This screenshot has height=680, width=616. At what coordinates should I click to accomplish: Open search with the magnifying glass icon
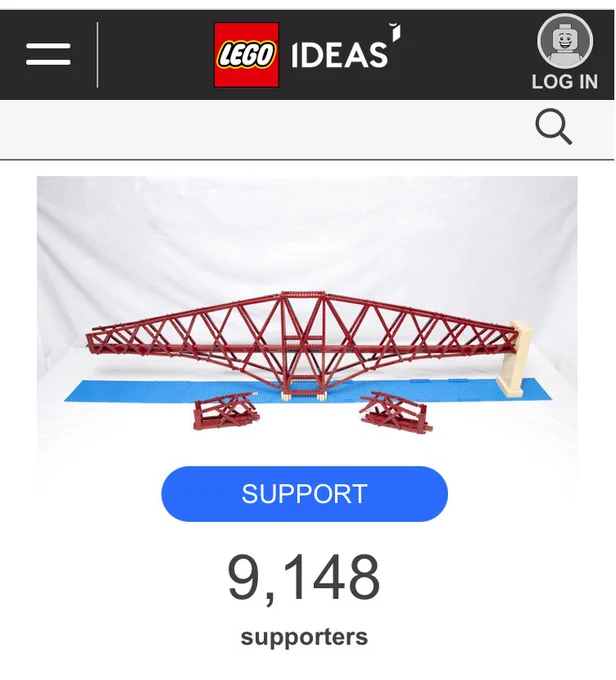[554, 127]
